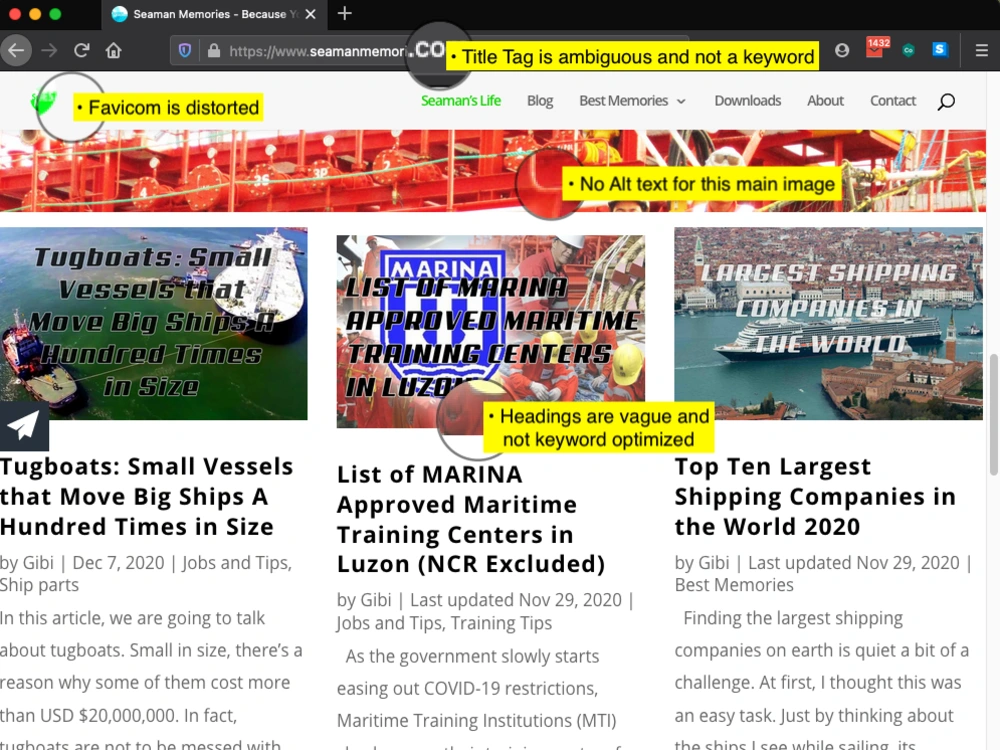Open the browser home page icon

[114, 50]
